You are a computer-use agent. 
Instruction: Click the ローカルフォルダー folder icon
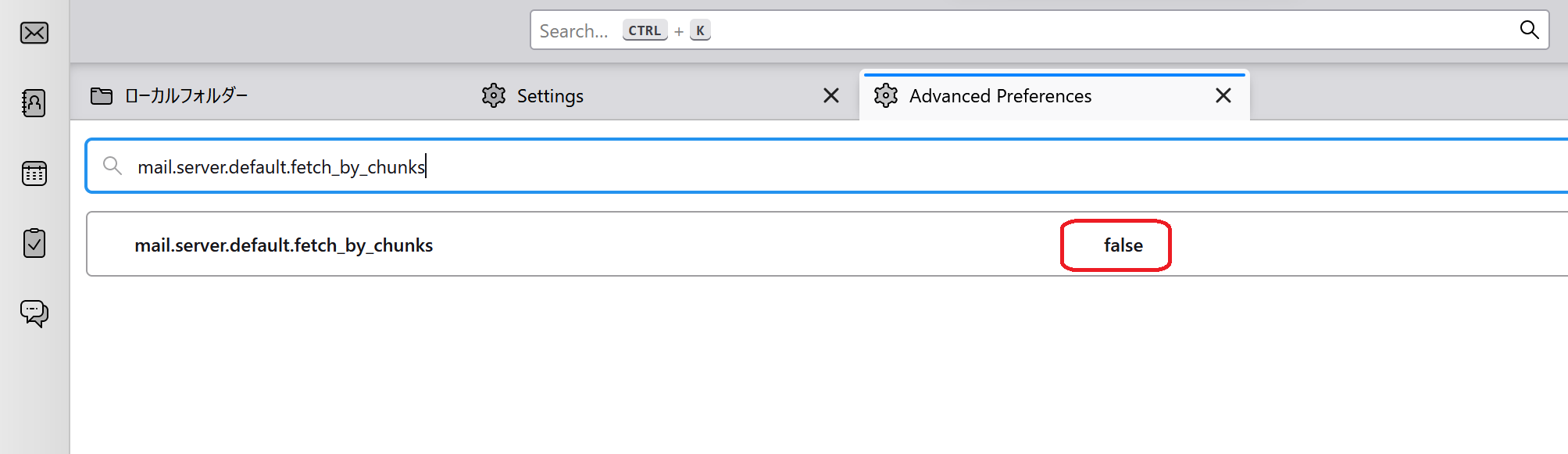point(102,95)
